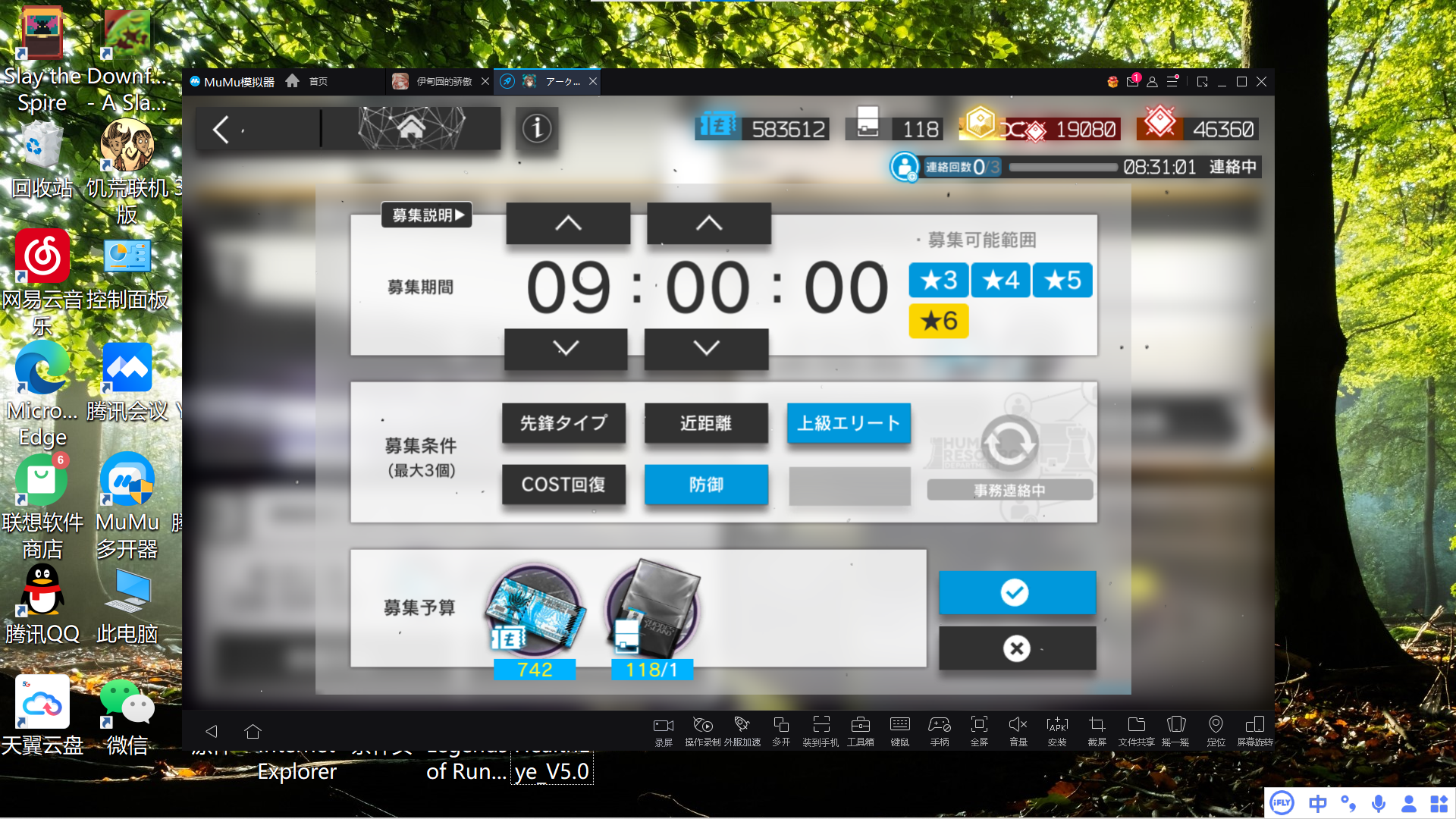Screen dimensions: 1456x819
Task: Open 定位 location settings
Action: point(1216,732)
